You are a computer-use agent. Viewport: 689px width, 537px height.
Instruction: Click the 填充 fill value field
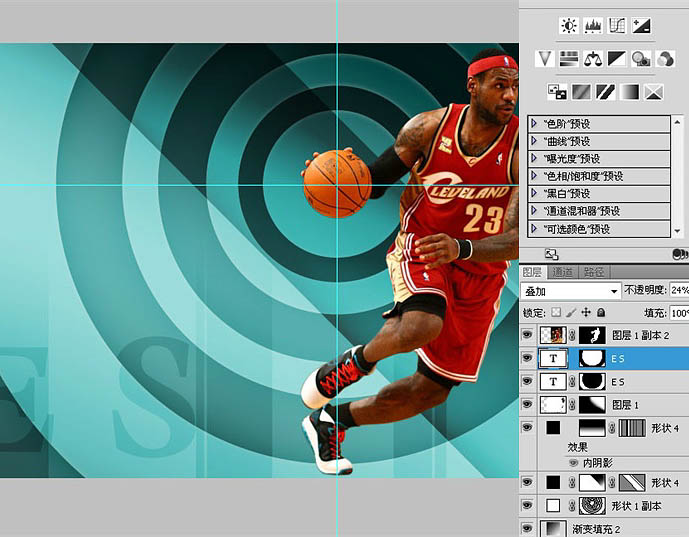click(679, 313)
